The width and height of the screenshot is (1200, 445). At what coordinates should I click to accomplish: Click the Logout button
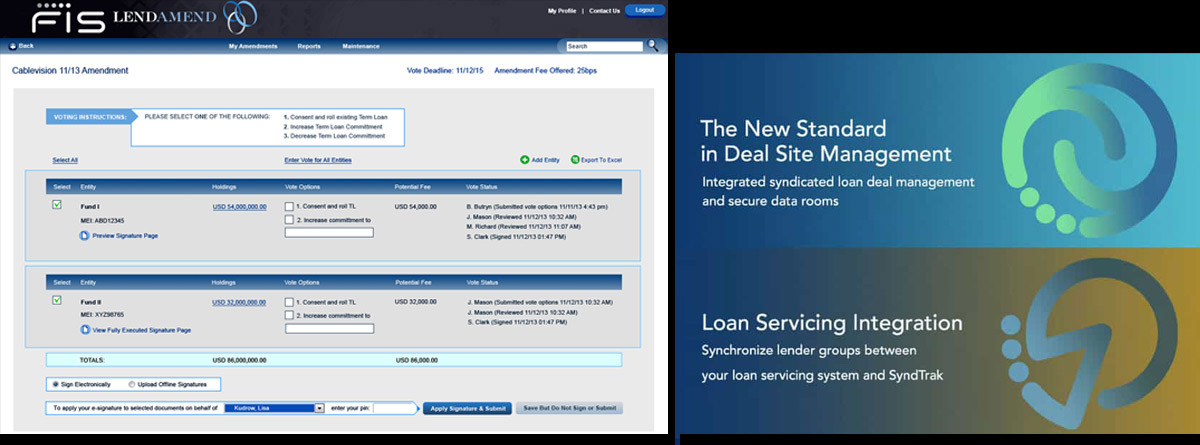[645, 10]
